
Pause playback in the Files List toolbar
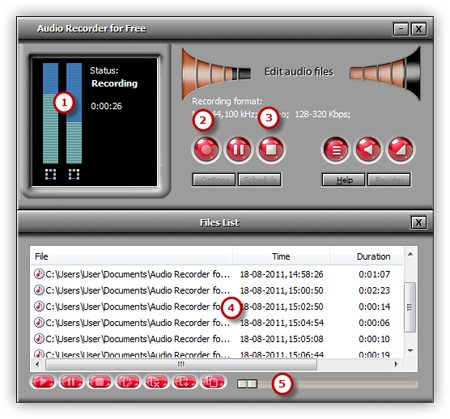point(71,382)
